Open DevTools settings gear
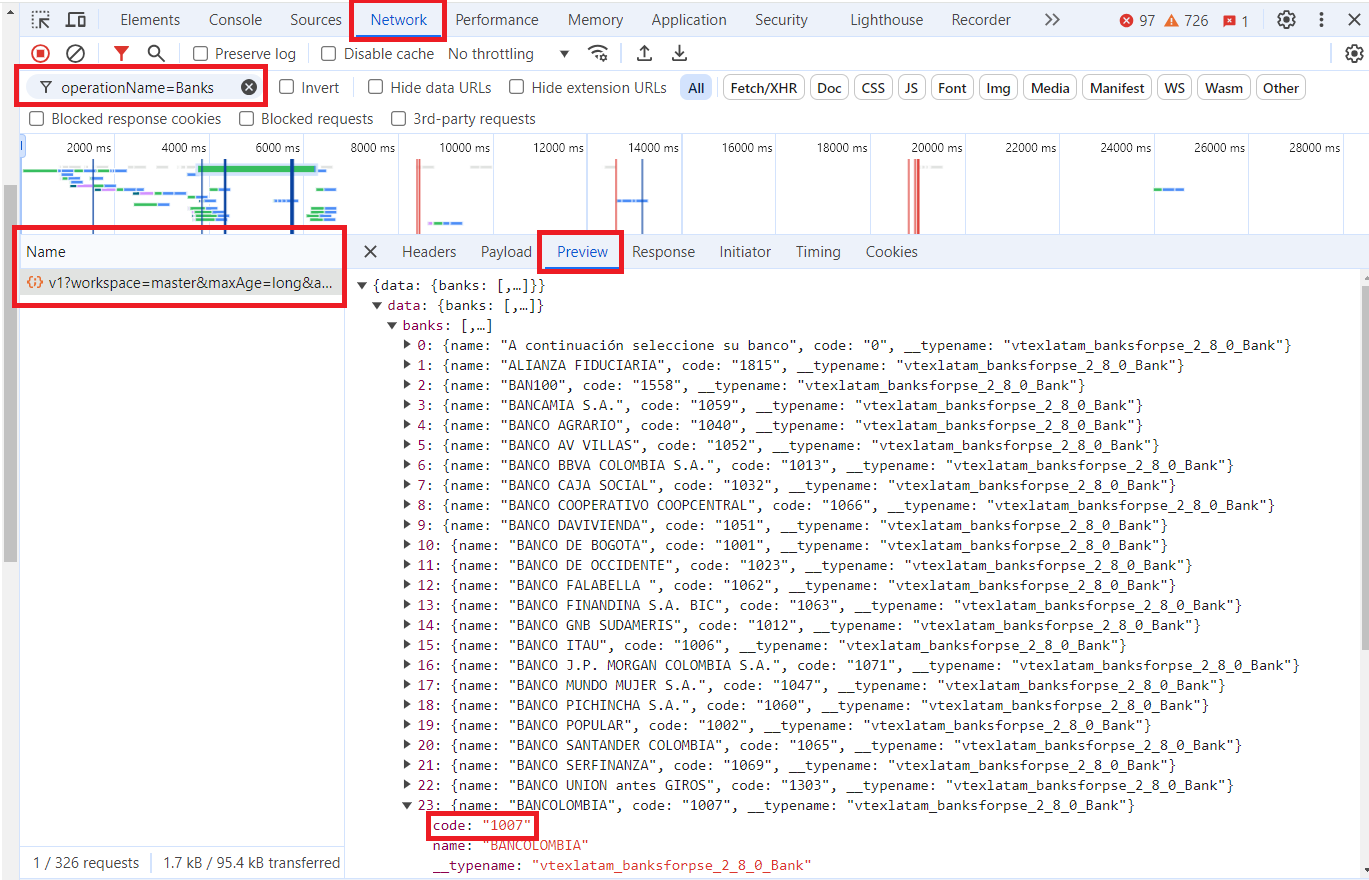This screenshot has height=880, width=1369. [1286, 19]
